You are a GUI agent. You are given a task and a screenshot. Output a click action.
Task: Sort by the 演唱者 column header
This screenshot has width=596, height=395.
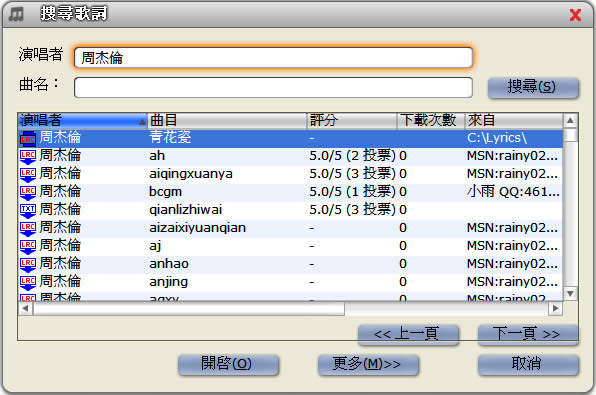click(82, 121)
